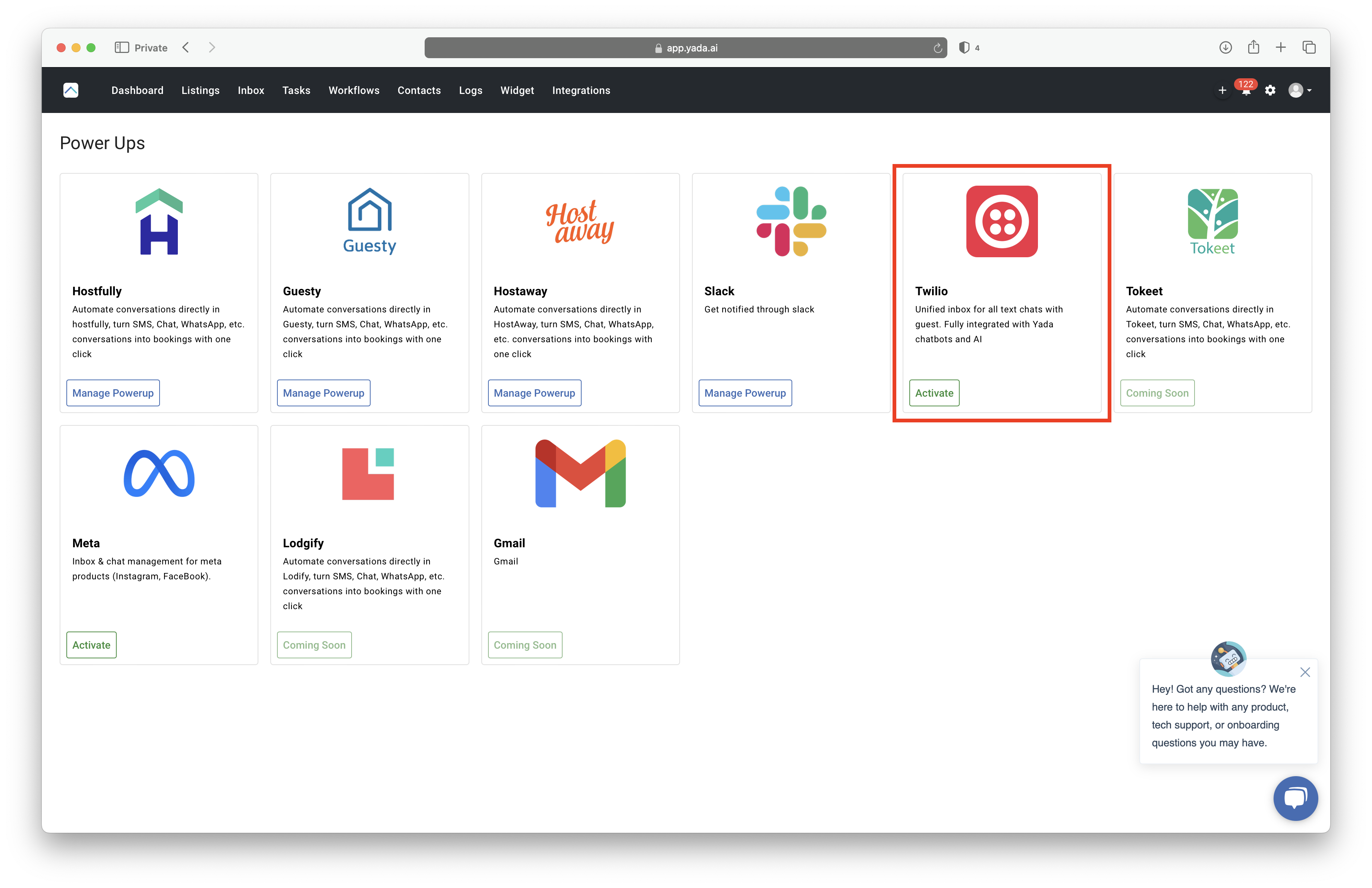Open the notifications bell with 122 badge

(1246, 91)
